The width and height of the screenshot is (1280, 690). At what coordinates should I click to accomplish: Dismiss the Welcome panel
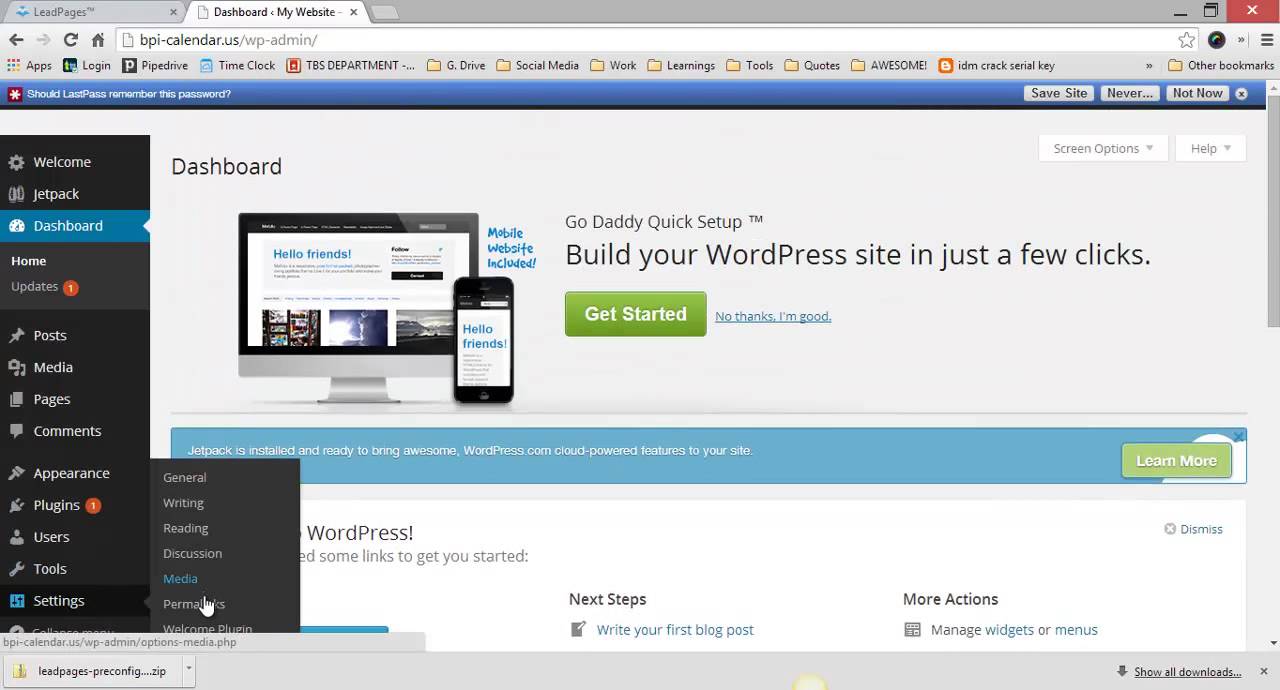click(x=1193, y=529)
